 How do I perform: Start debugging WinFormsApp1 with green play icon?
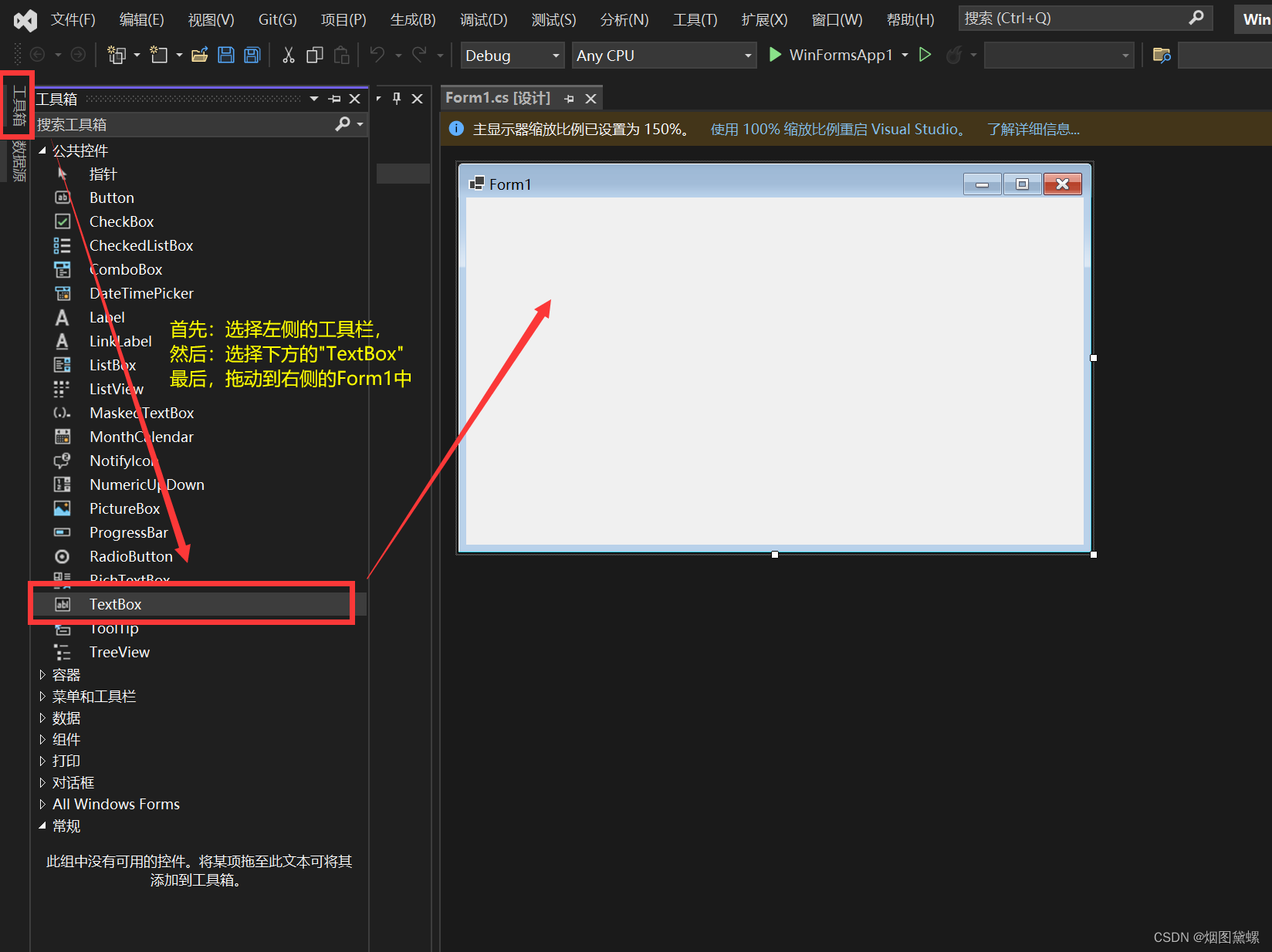[x=774, y=55]
